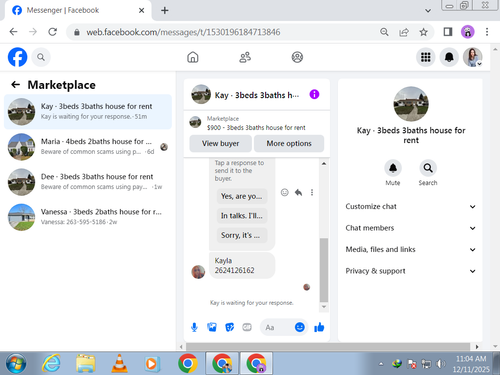500x375 pixels.
Task: Close the Messenger browser tab
Action: point(141,10)
